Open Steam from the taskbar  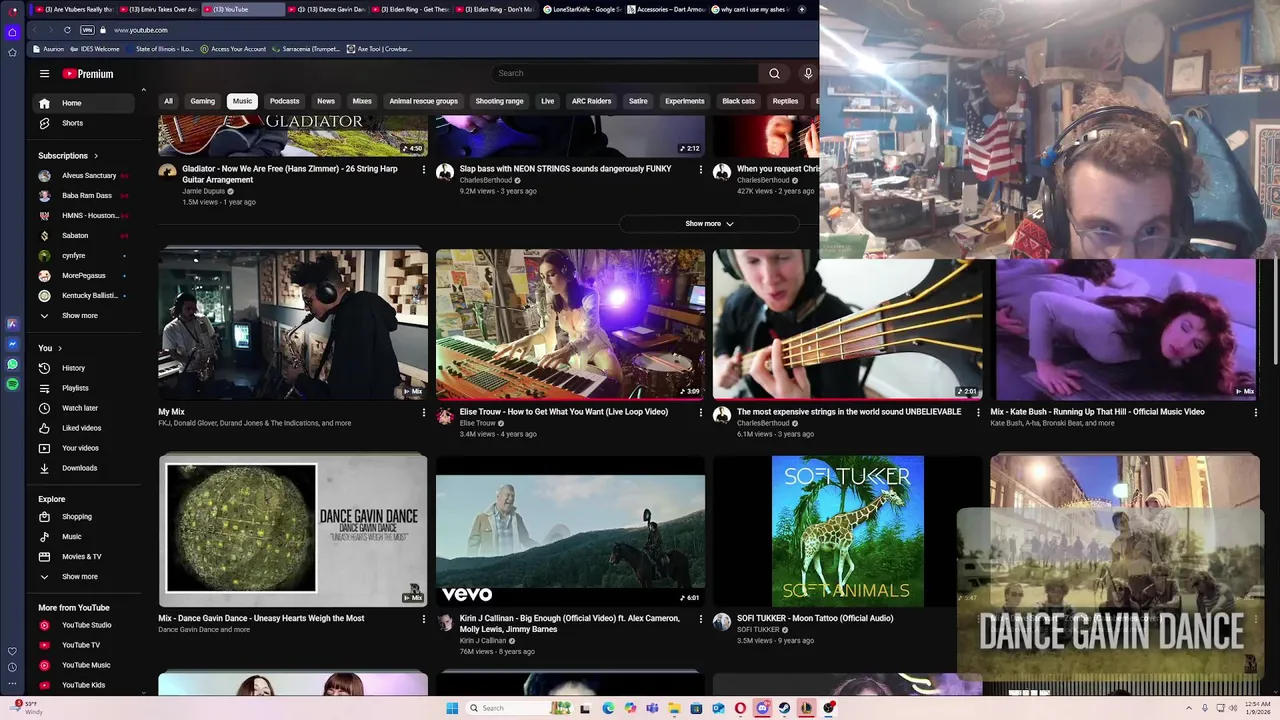click(784, 708)
